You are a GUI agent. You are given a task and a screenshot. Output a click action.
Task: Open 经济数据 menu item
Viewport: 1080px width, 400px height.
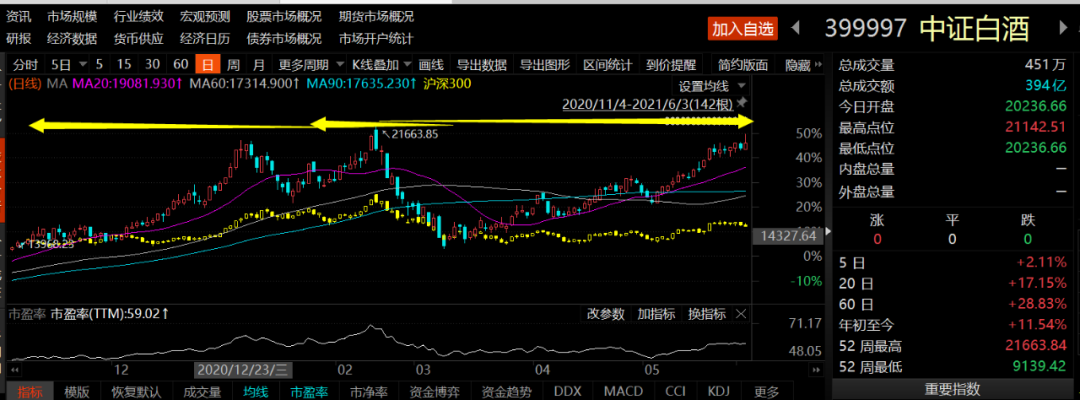72,39
